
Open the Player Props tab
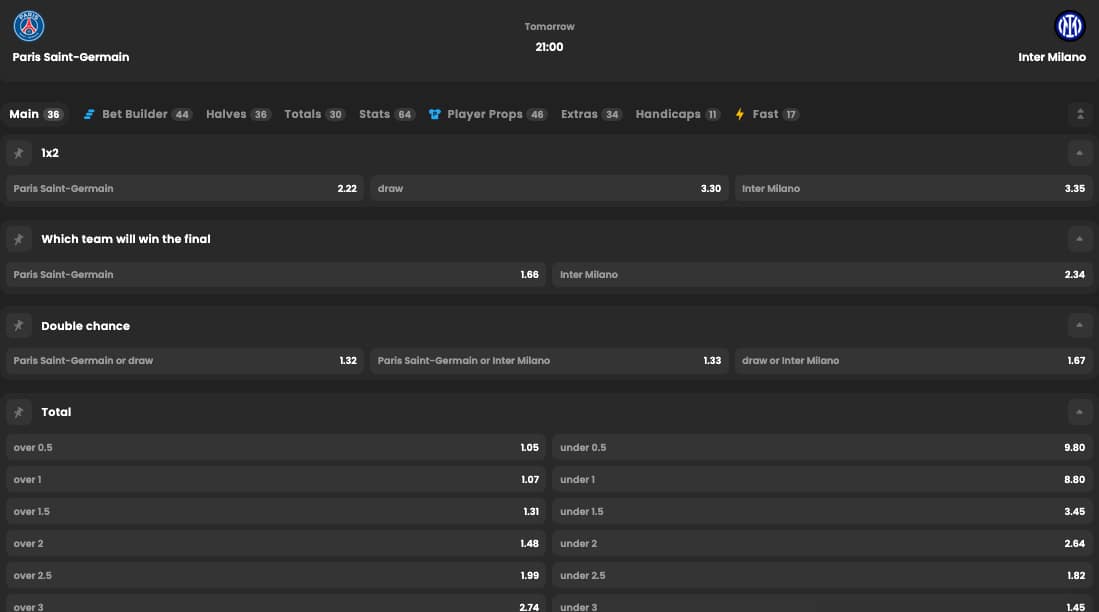coord(488,114)
